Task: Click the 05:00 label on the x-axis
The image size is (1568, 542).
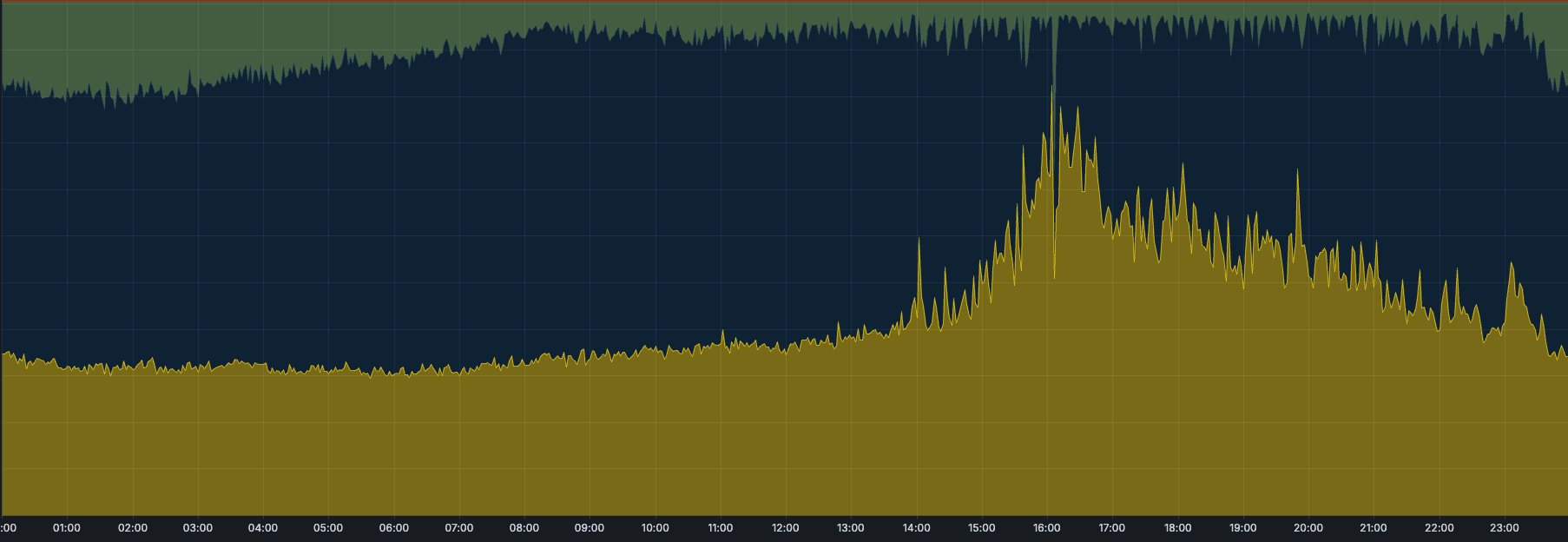Action: [328, 528]
